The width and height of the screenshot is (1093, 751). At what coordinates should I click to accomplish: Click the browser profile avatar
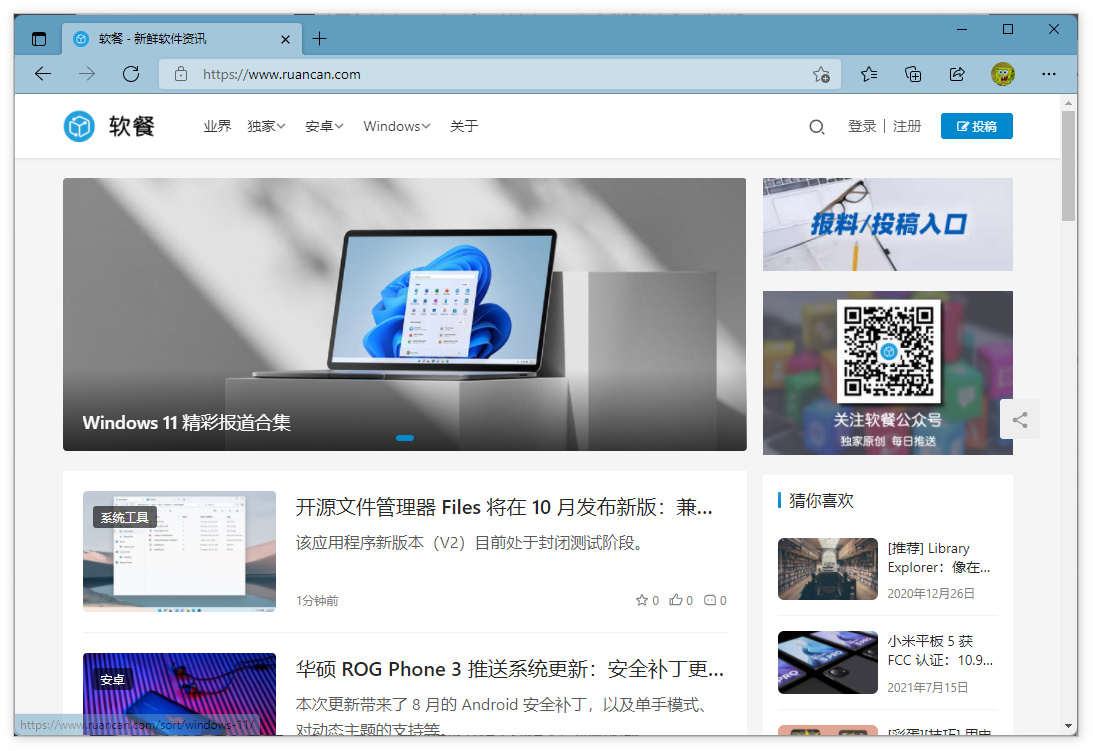tap(1002, 73)
